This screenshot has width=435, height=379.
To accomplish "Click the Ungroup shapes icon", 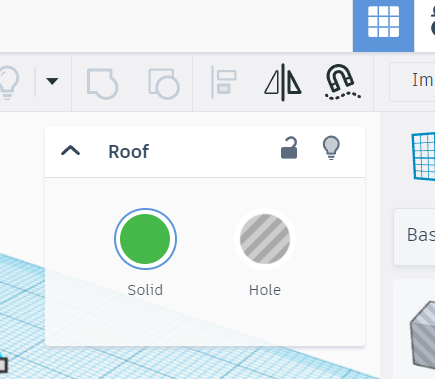I will (x=164, y=84).
